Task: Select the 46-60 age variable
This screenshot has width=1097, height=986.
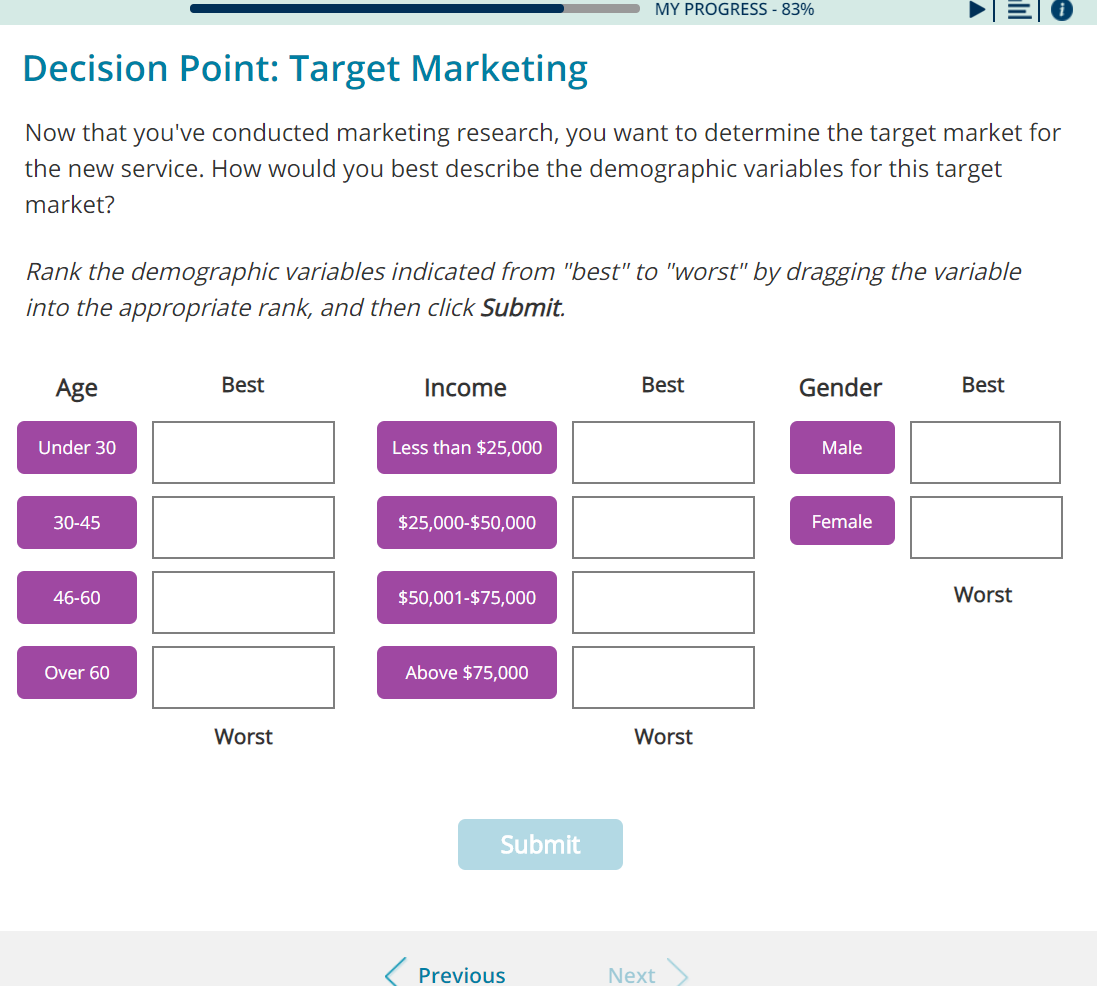Action: 76,597
